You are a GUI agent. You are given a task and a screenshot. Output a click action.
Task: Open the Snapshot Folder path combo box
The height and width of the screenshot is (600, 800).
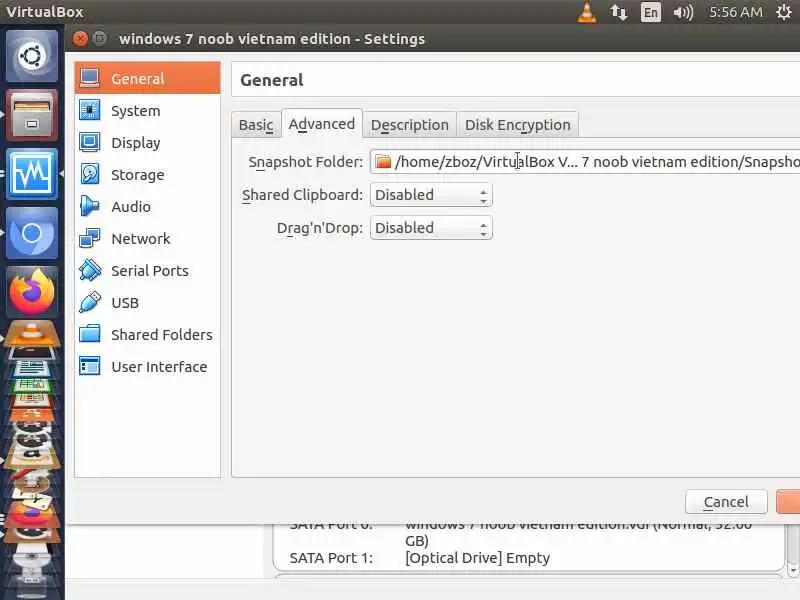coord(585,162)
